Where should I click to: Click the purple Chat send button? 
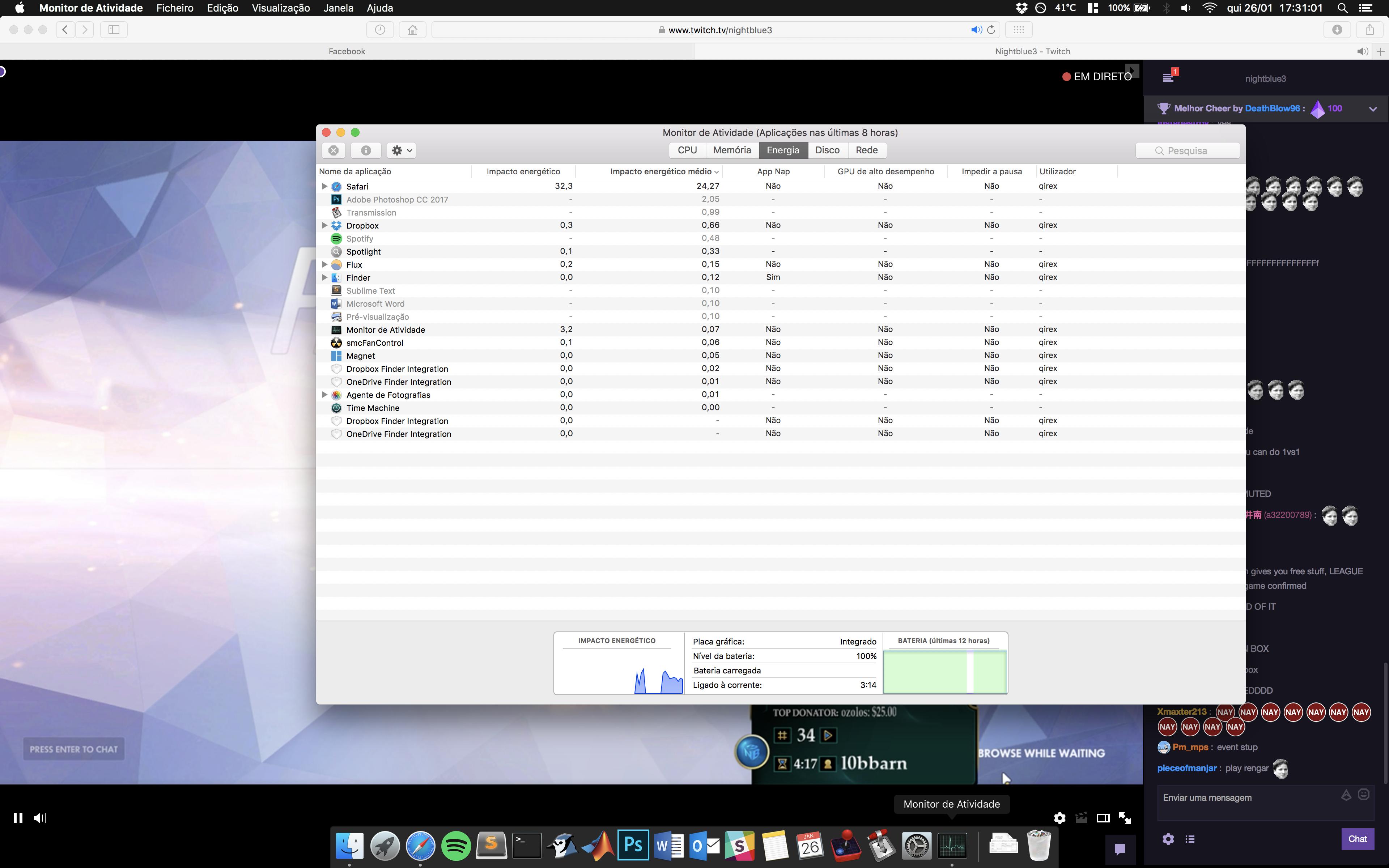(x=1358, y=839)
